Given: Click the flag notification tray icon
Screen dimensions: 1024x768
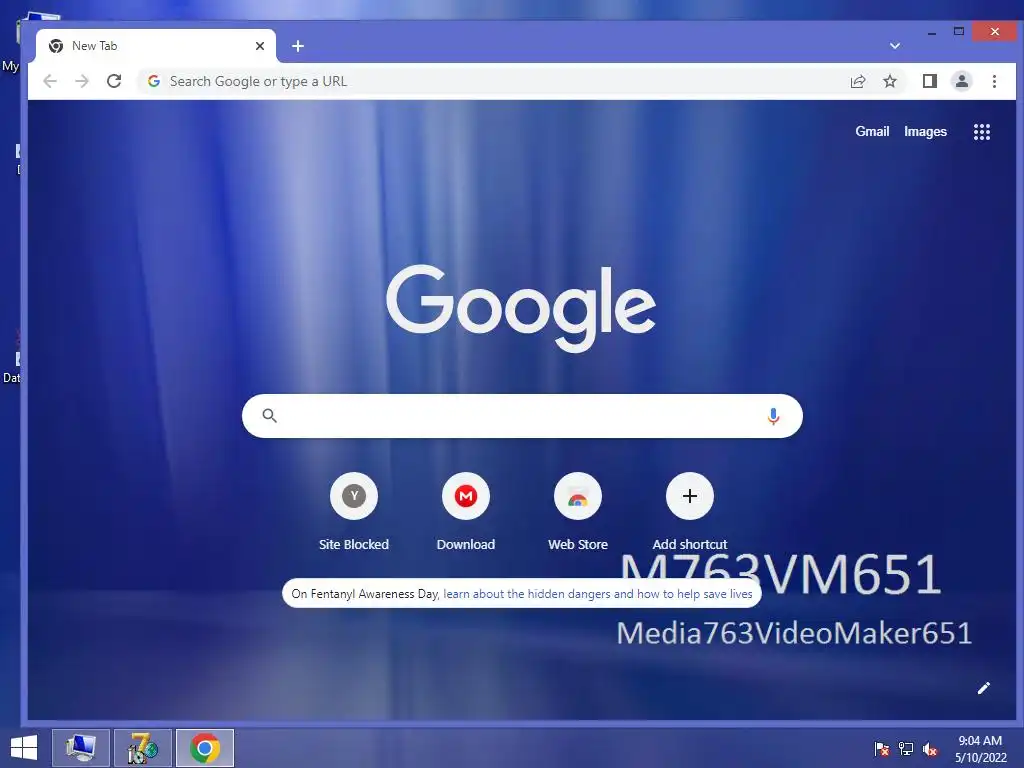Looking at the screenshot, I should coord(882,749).
